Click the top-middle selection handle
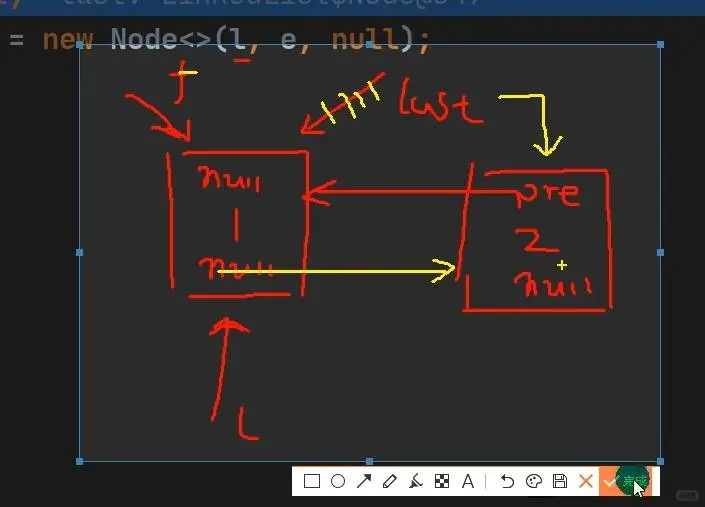 pos(370,44)
